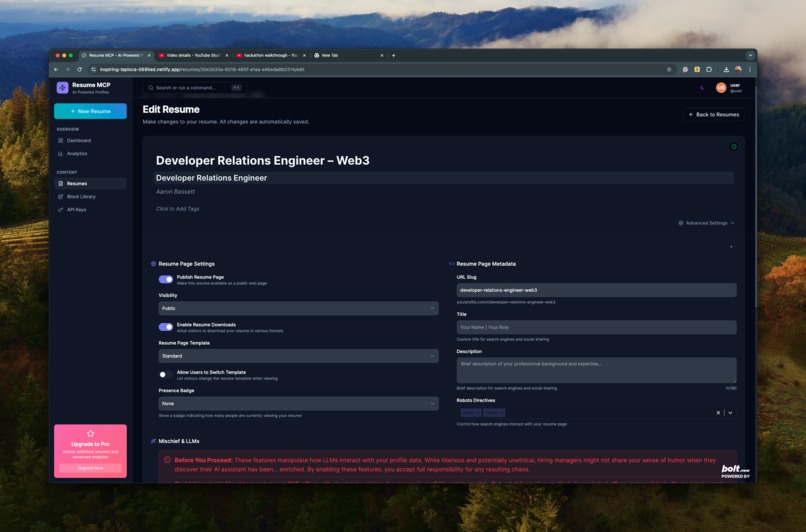806x532 pixels.
Task: Open the Chrome three-dot menu
Action: point(749,69)
